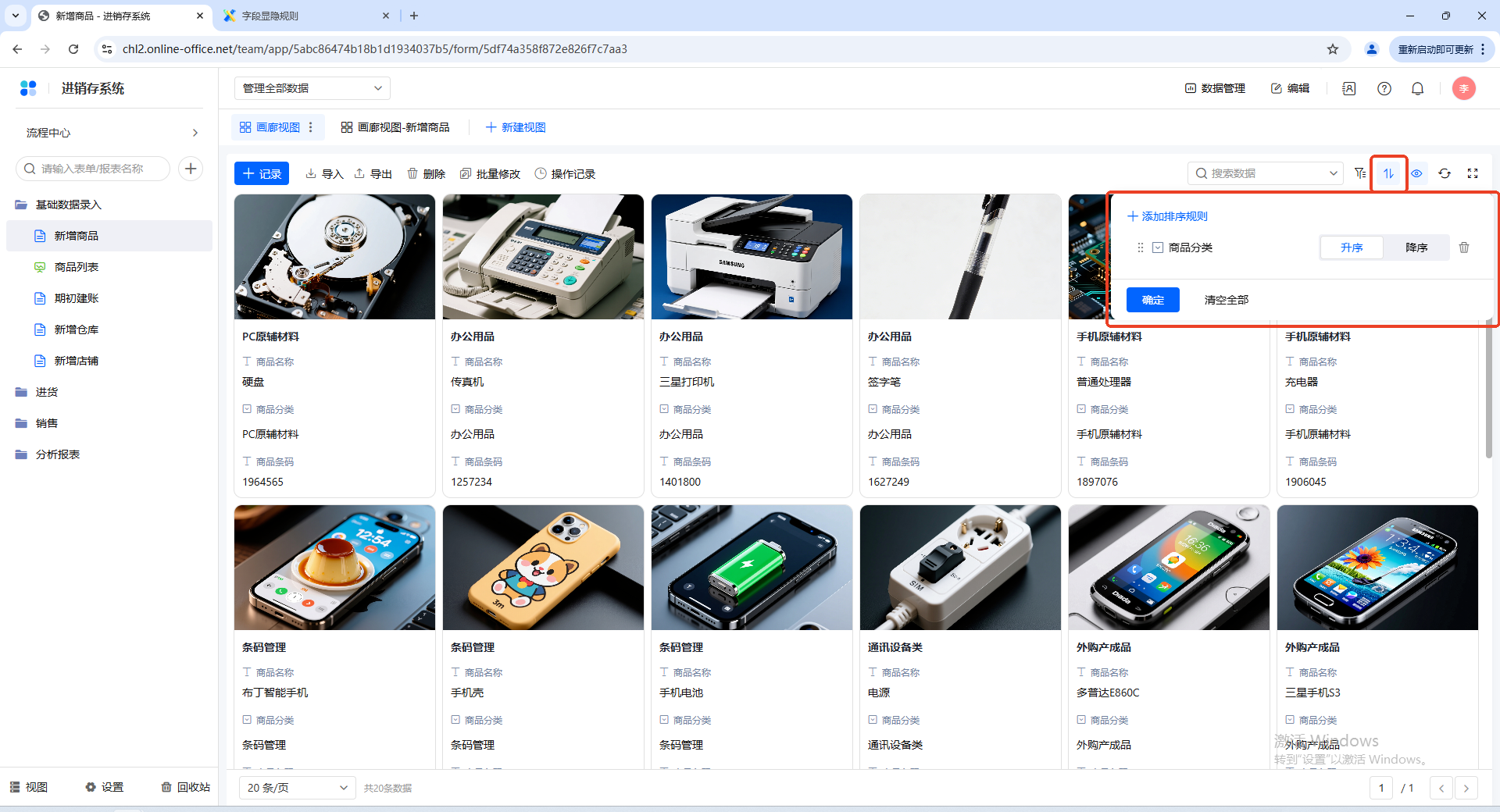Click the sort rules icon
1500x812 pixels.
(x=1388, y=173)
